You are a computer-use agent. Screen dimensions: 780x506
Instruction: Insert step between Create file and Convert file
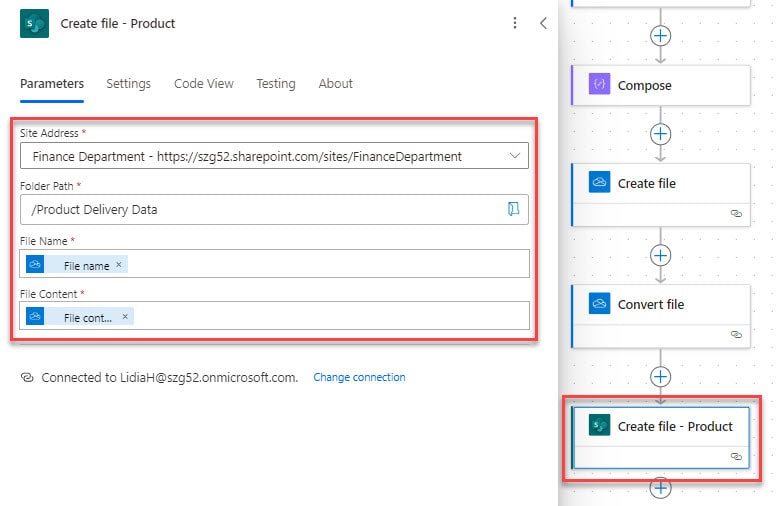(661, 255)
